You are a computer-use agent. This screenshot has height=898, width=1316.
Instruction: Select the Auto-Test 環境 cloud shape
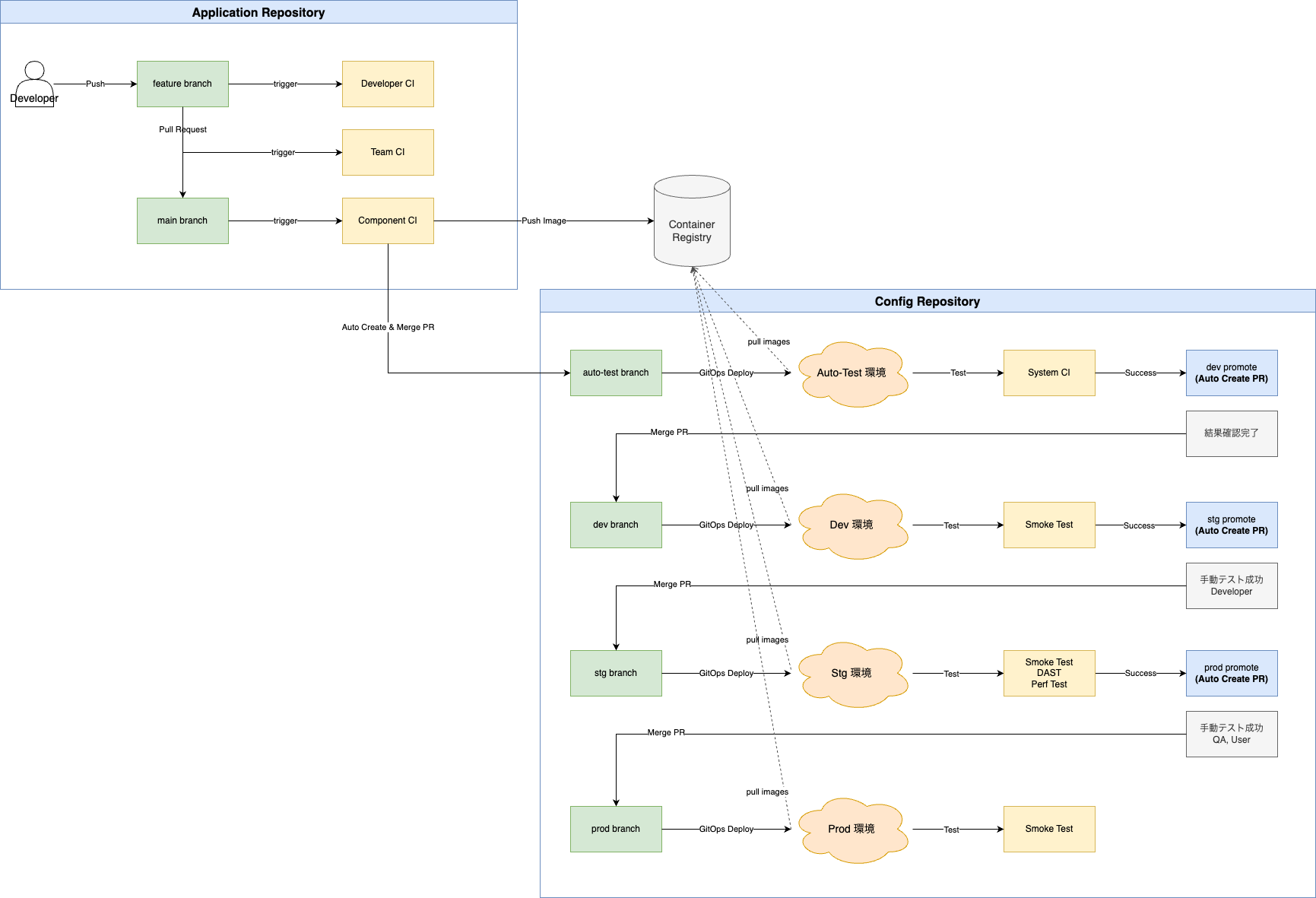851,373
